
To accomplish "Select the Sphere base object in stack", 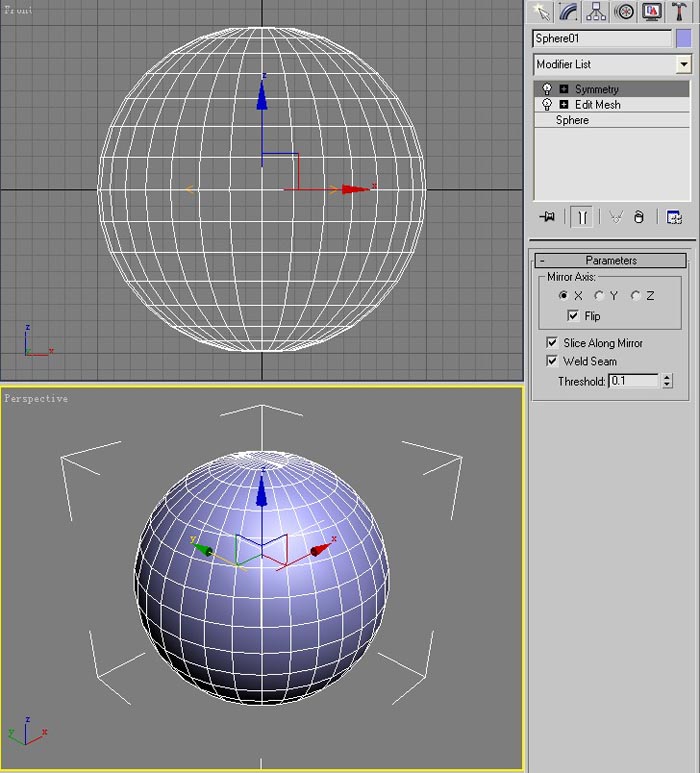I will pyautogui.click(x=612, y=120).
